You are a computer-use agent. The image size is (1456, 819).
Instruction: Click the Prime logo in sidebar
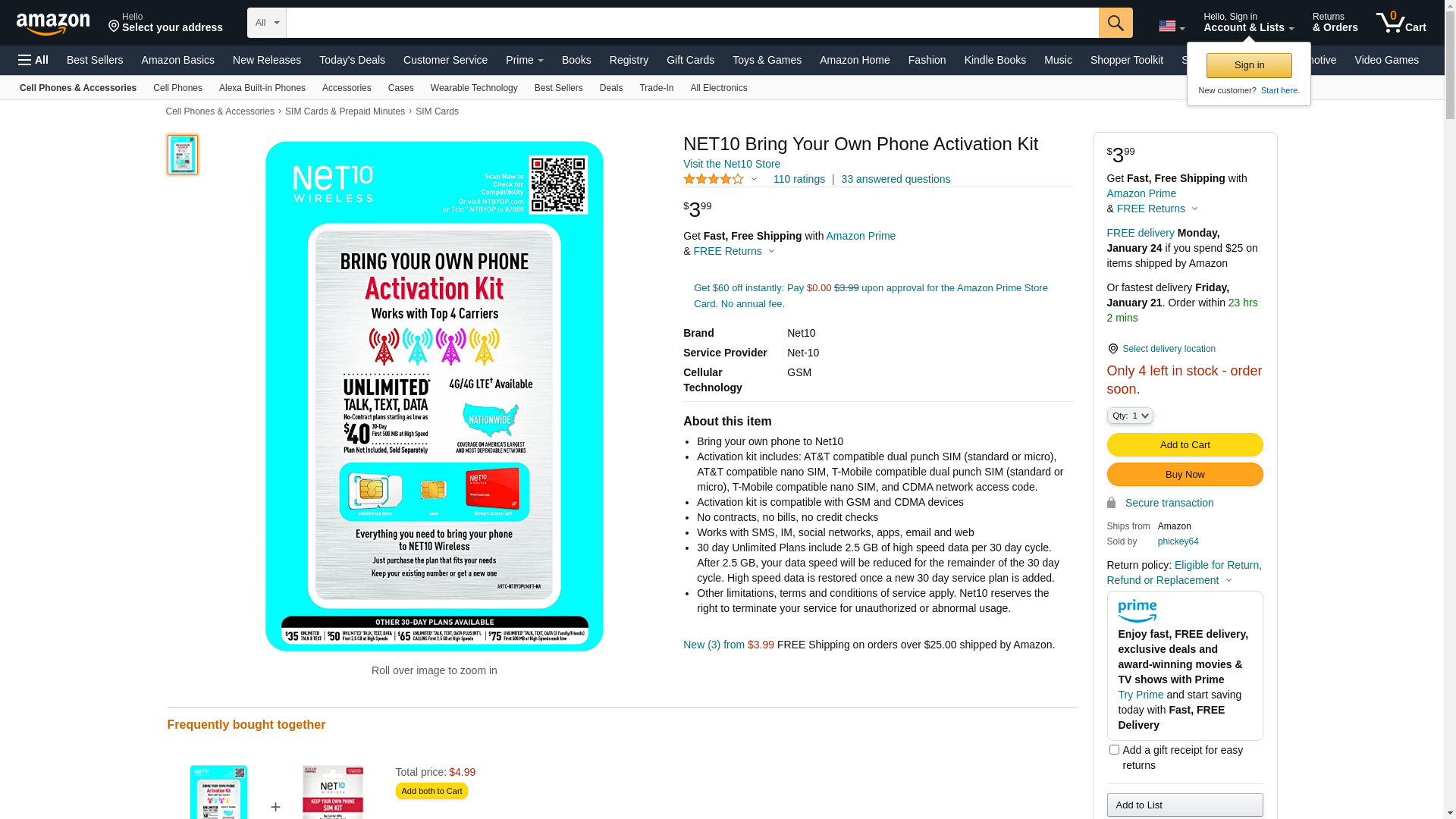pyautogui.click(x=1137, y=611)
